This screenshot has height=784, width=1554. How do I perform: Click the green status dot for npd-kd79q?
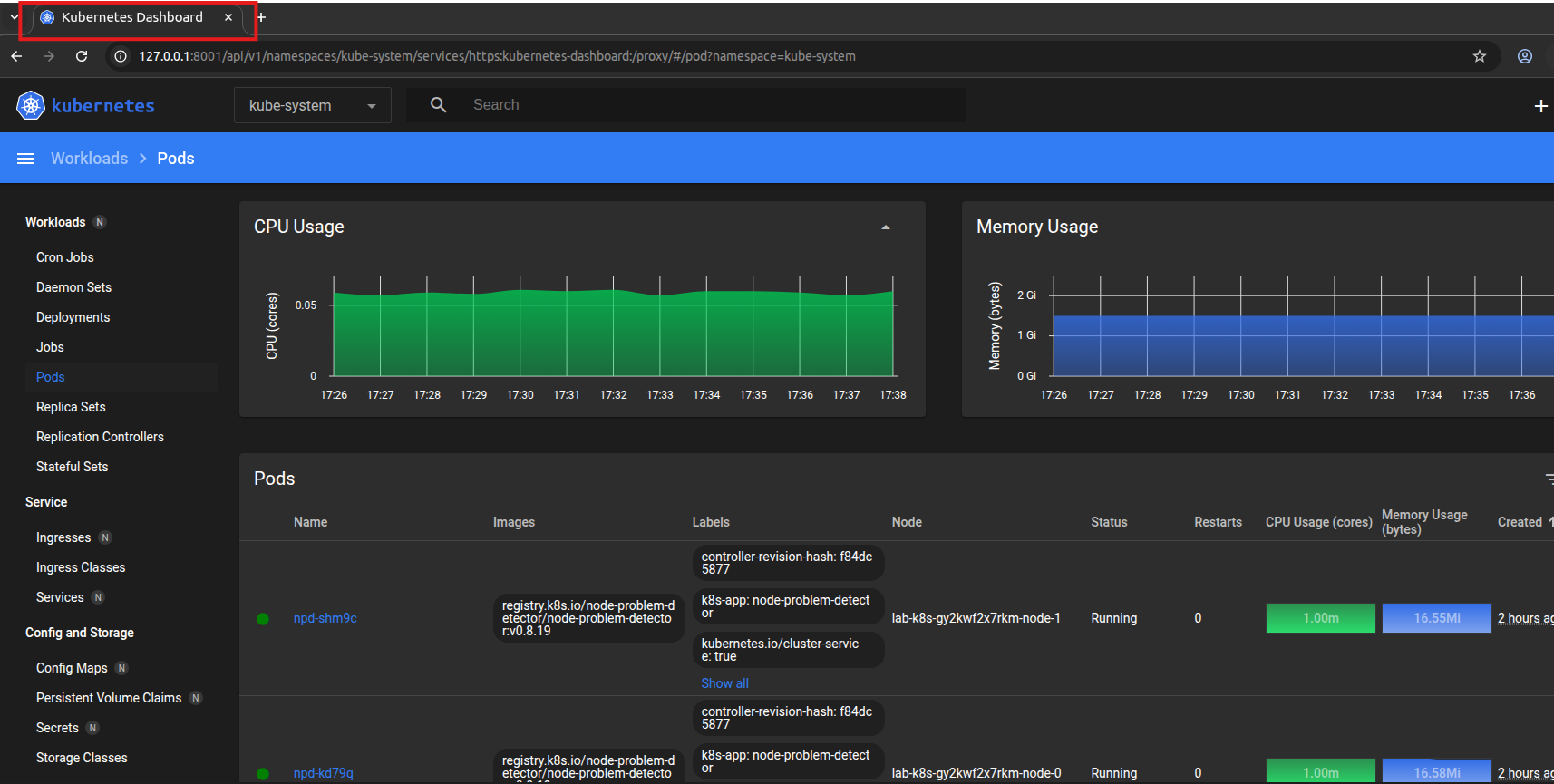[x=263, y=774]
